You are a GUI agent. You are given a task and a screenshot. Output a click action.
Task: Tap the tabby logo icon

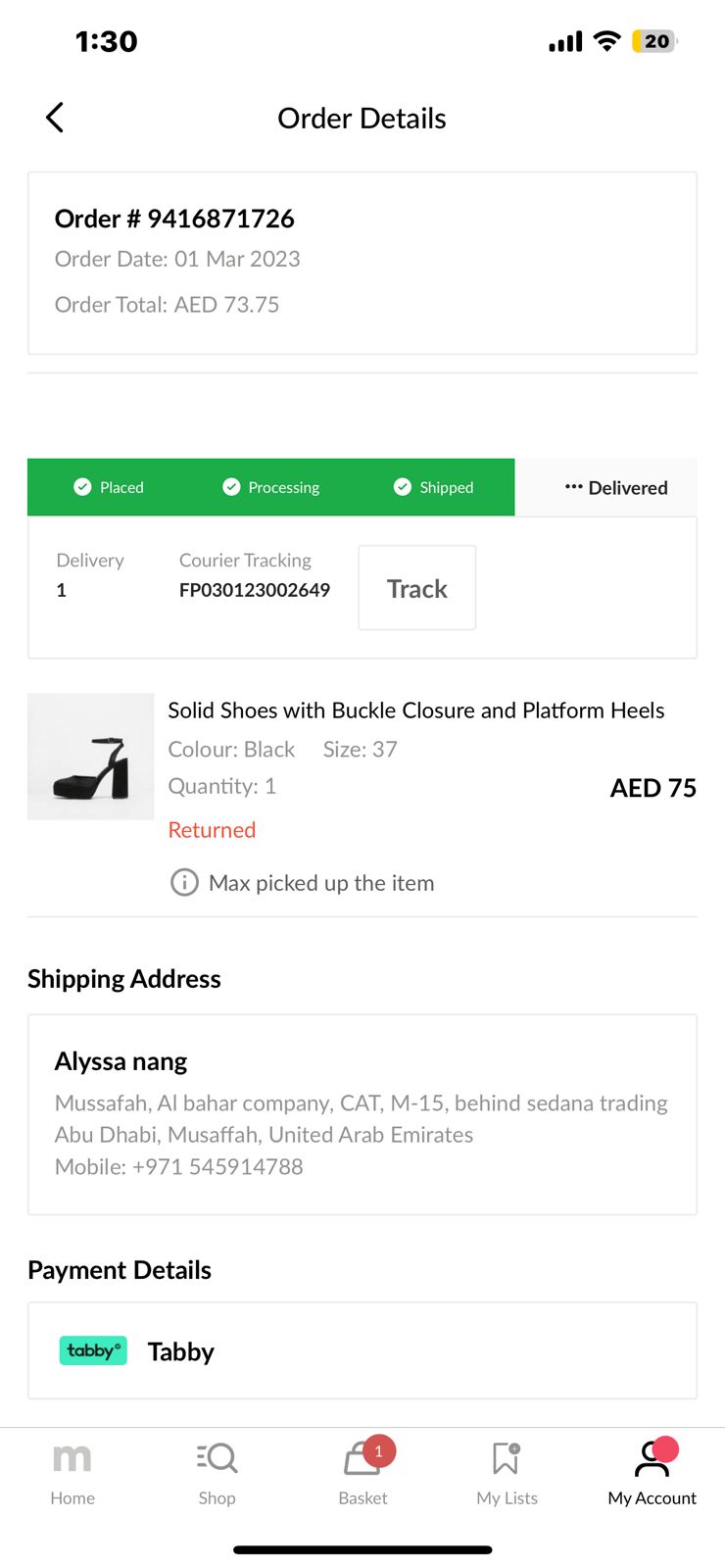(93, 1350)
